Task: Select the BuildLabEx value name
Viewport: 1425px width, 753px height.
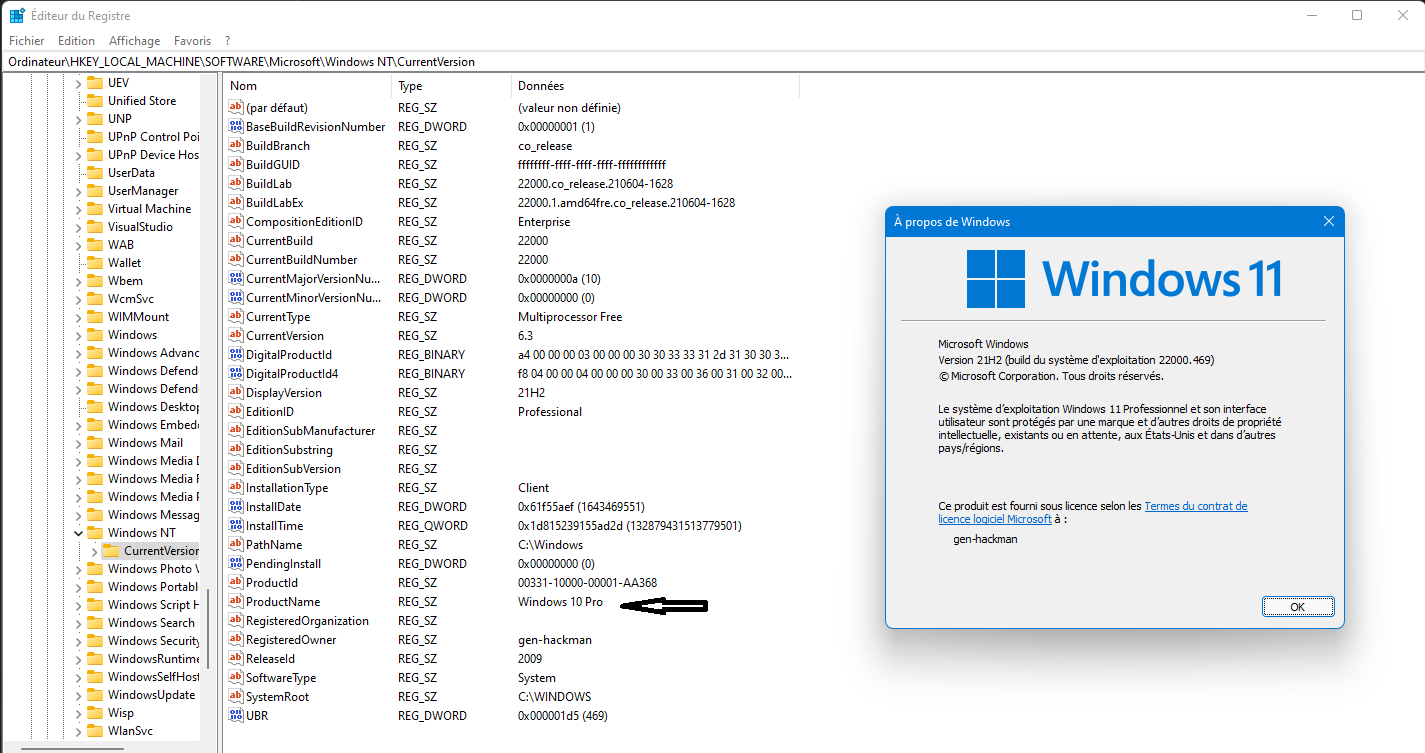Action: click(274, 203)
